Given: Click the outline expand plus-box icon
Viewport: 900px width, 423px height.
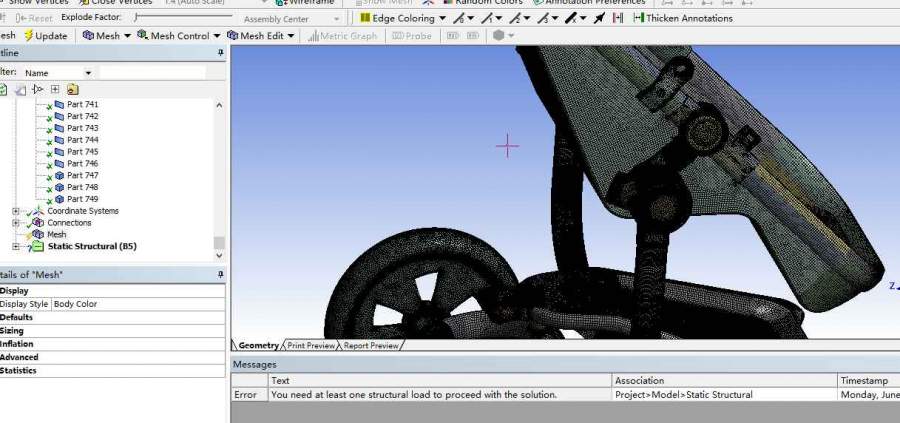Looking at the screenshot, I should 55,90.
